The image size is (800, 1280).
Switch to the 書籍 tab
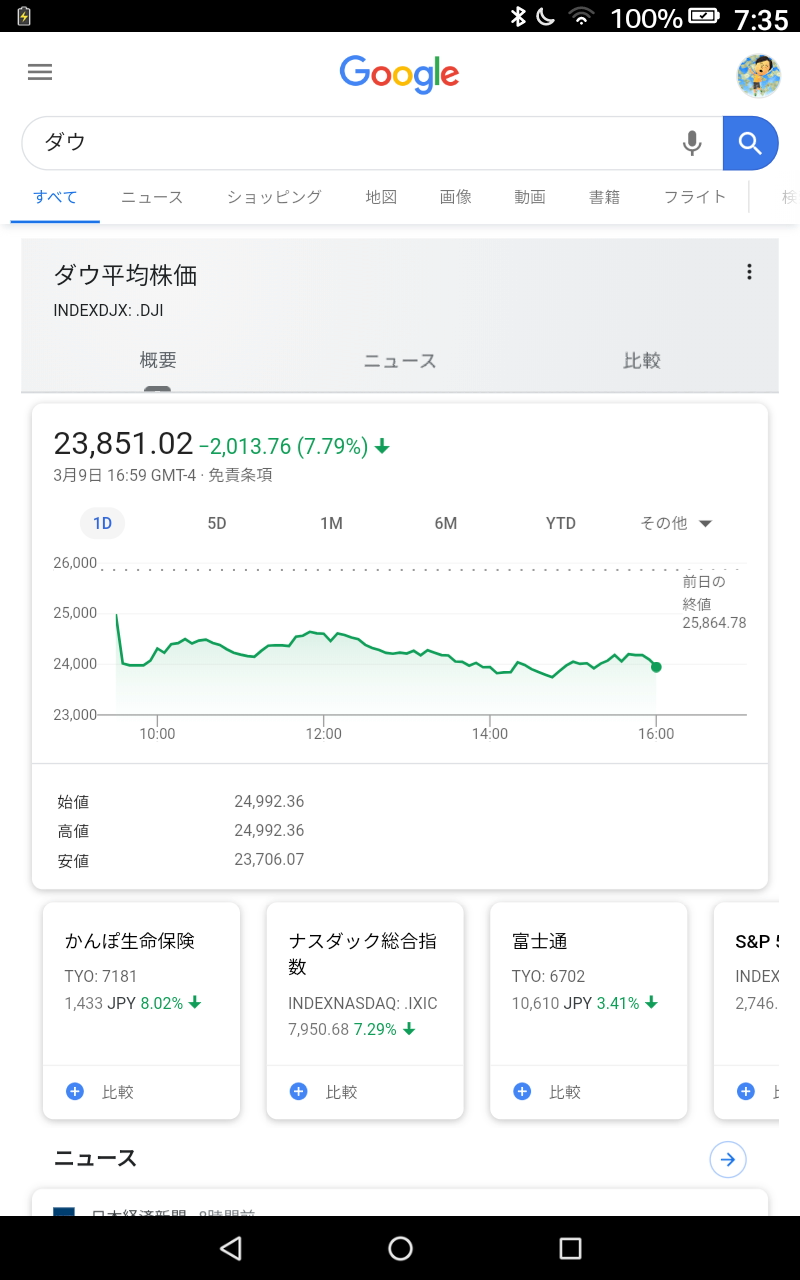coord(605,197)
